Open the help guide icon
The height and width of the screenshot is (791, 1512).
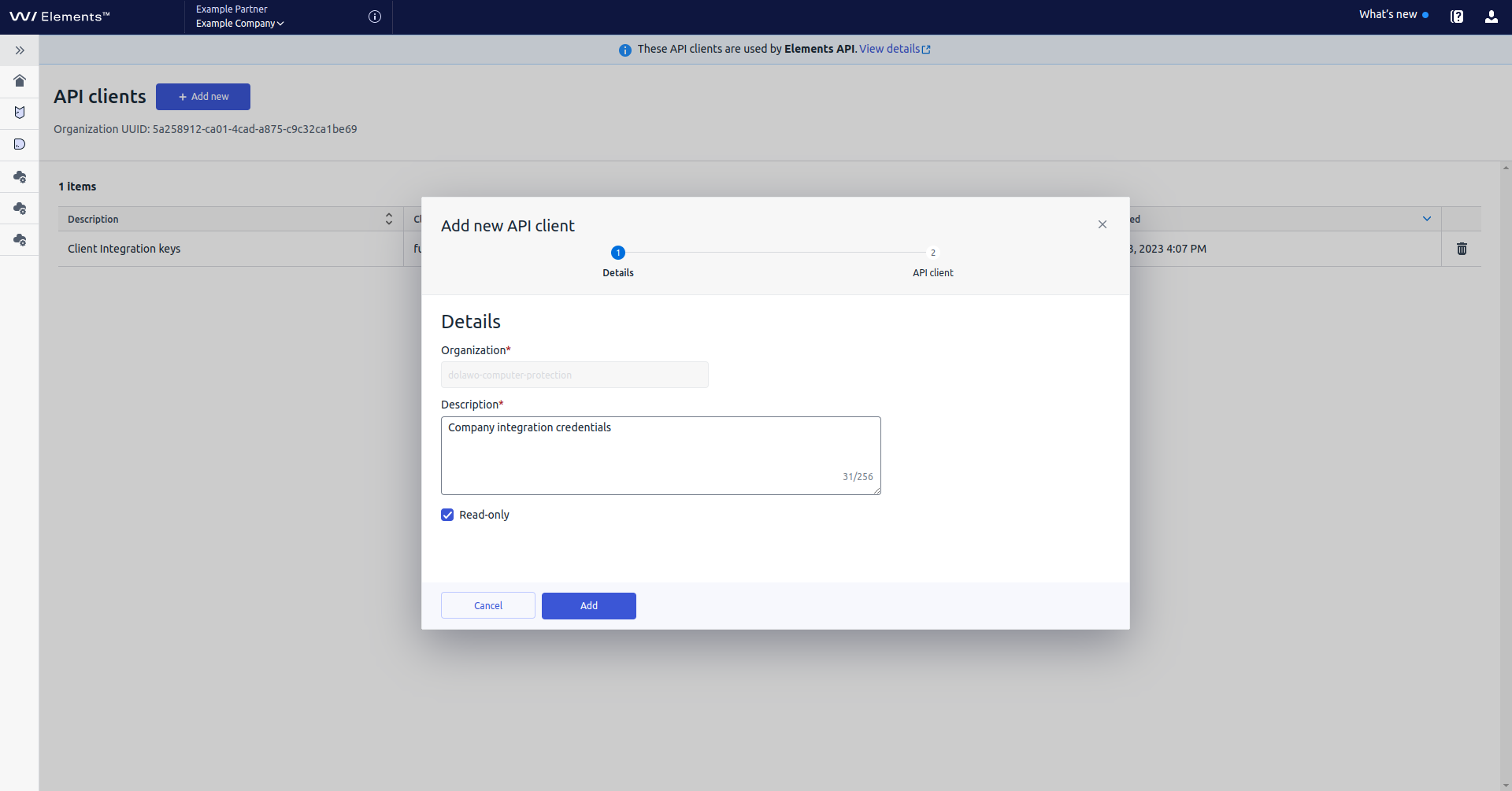click(1456, 16)
